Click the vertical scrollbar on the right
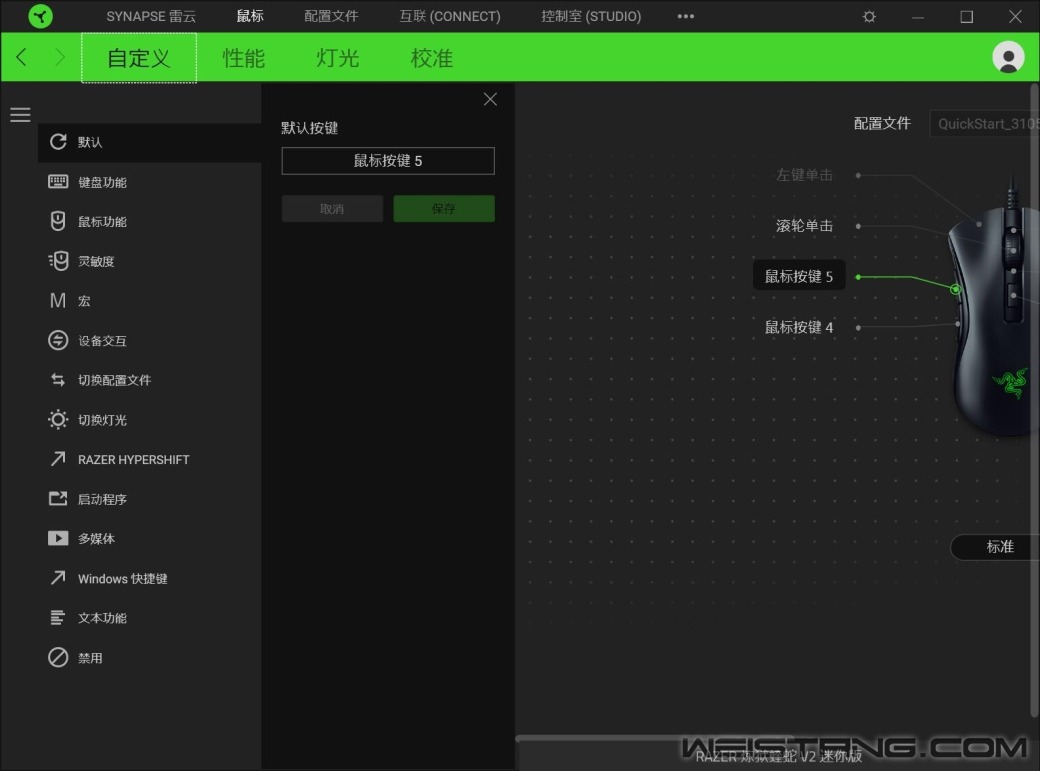 tap(1035, 399)
